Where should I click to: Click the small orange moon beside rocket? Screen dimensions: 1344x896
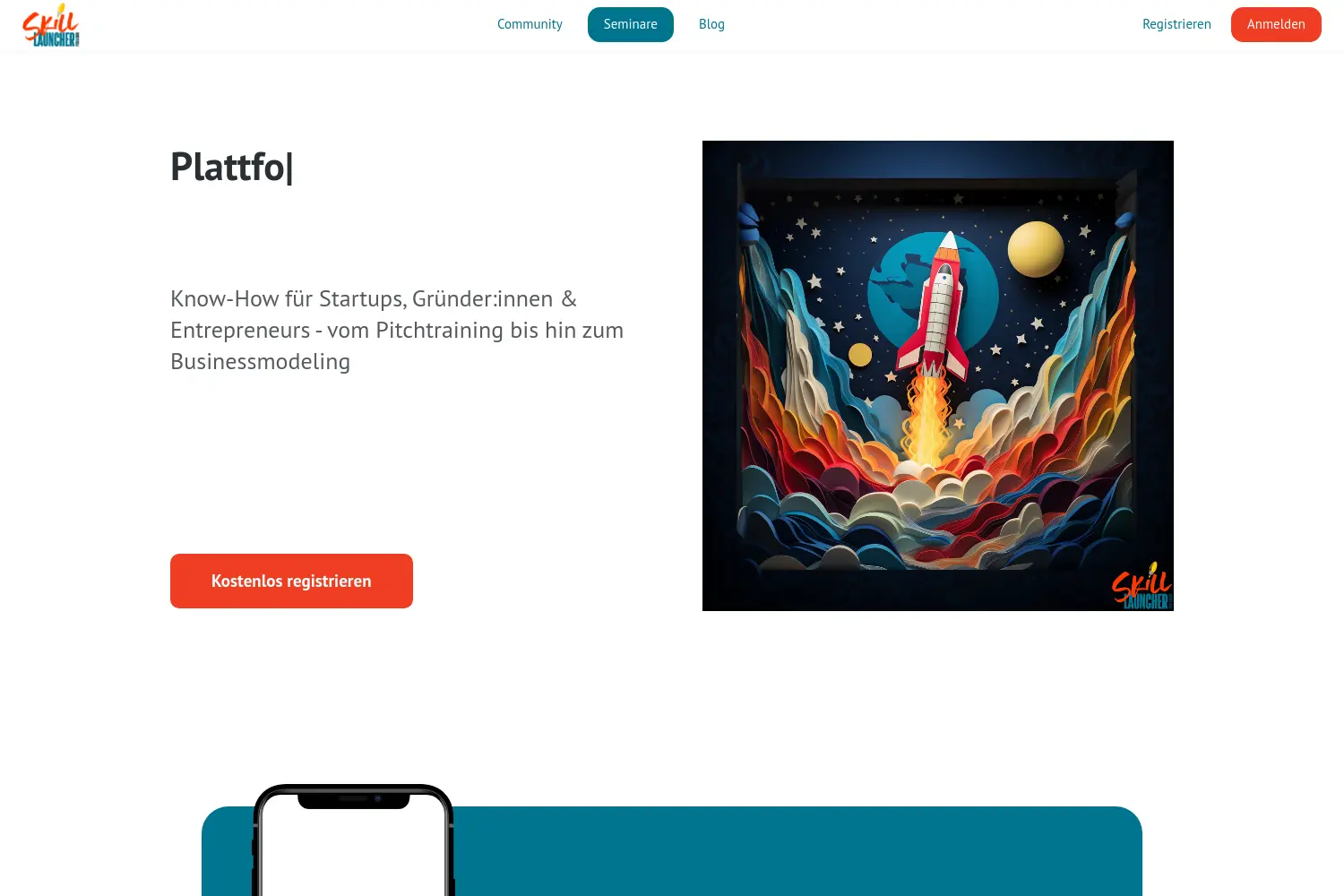860,355
